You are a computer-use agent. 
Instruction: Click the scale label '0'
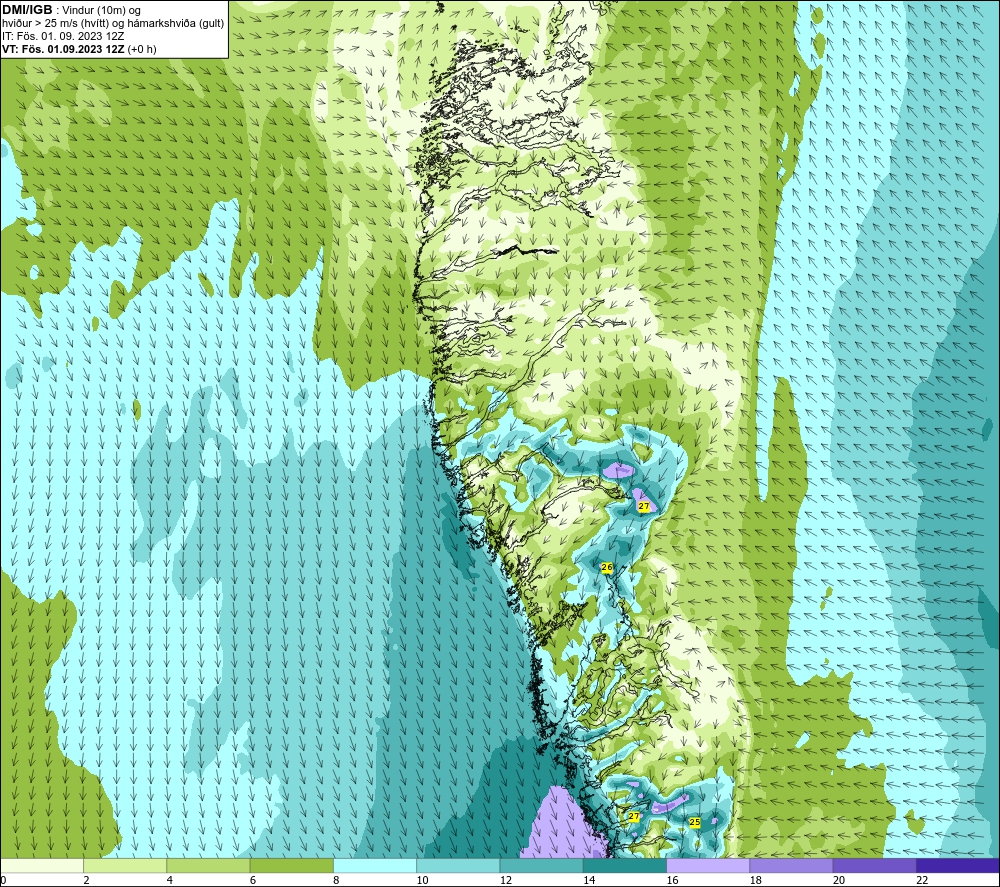pos(3,880)
